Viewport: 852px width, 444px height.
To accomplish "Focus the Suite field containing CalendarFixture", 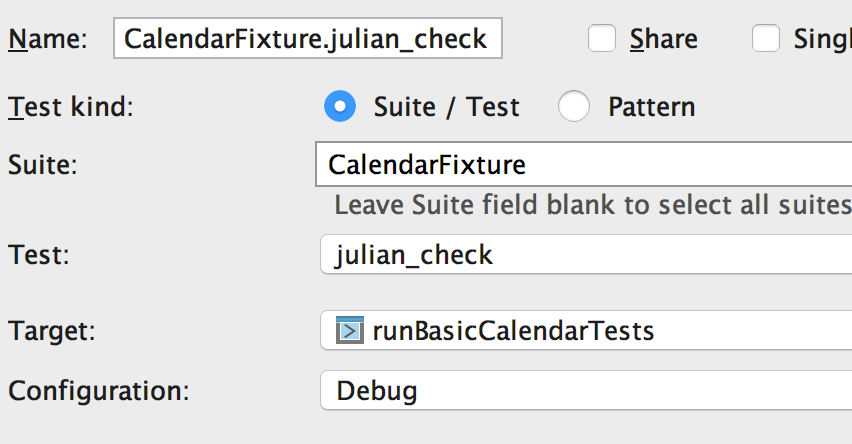I will (x=584, y=164).
